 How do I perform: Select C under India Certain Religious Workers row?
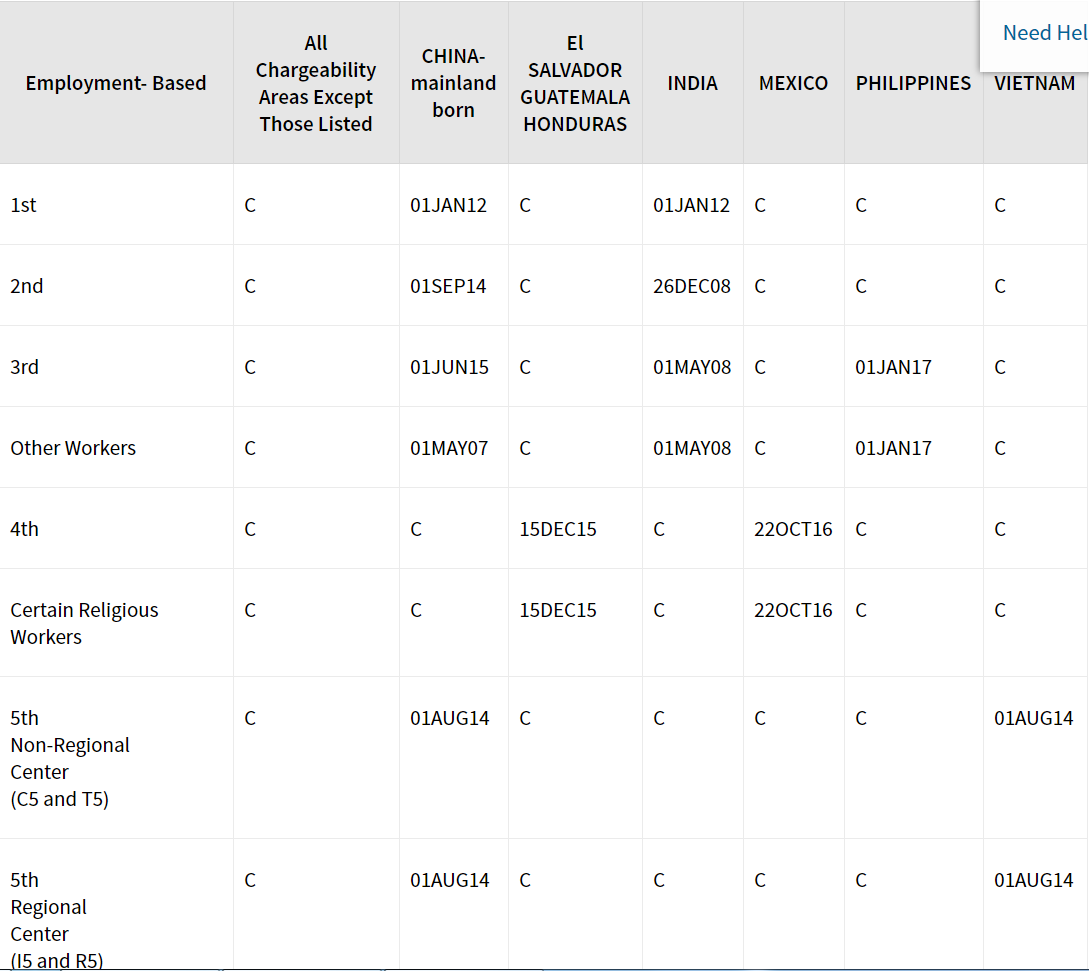tap(659, 610)
